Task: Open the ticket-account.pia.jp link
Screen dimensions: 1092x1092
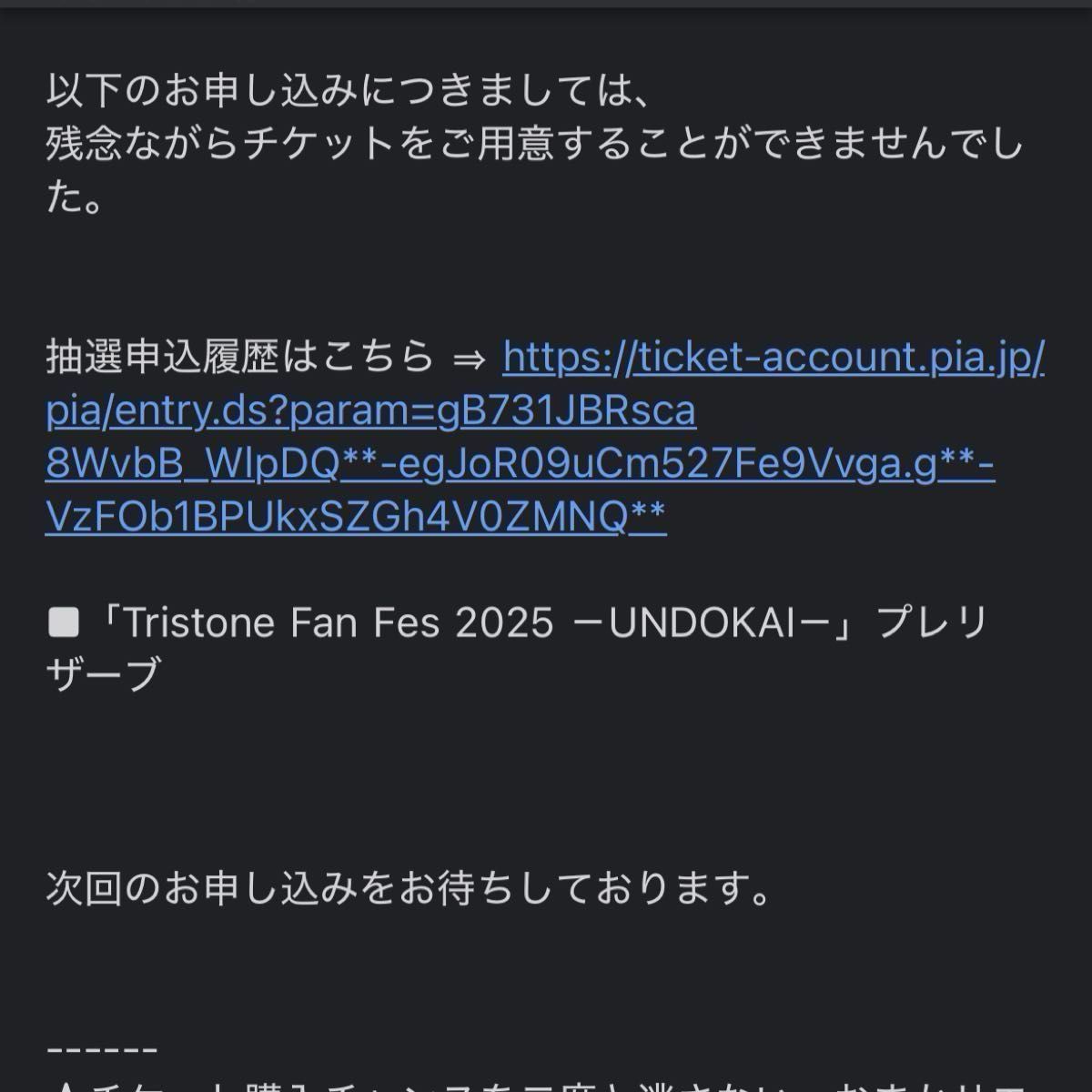Action: tap(773, 358)
